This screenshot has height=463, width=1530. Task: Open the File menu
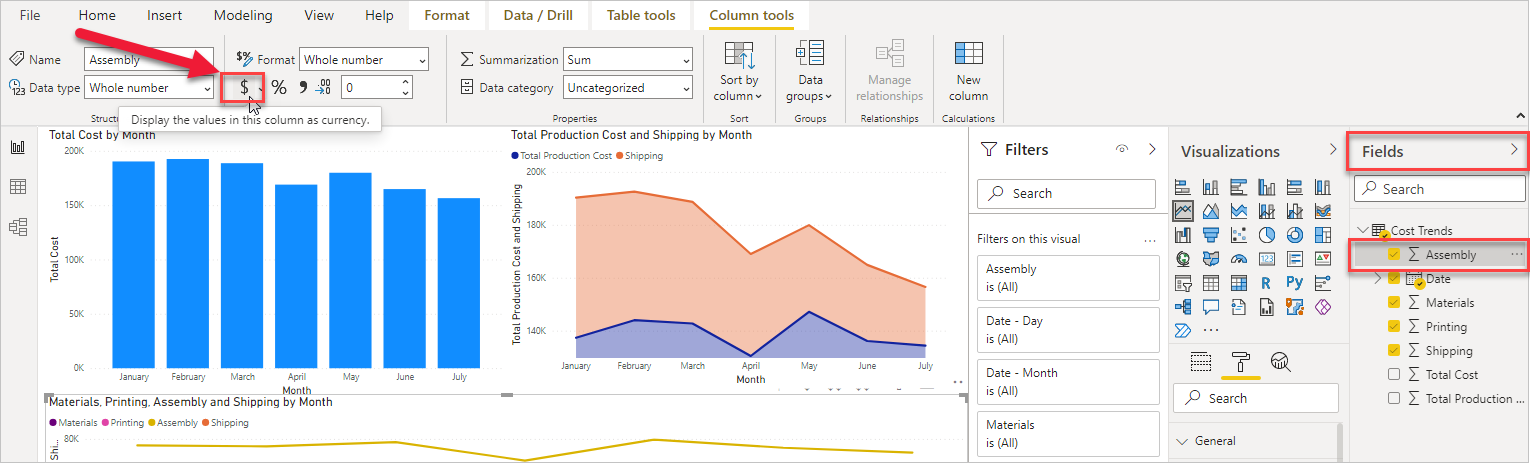pos(30,15)
